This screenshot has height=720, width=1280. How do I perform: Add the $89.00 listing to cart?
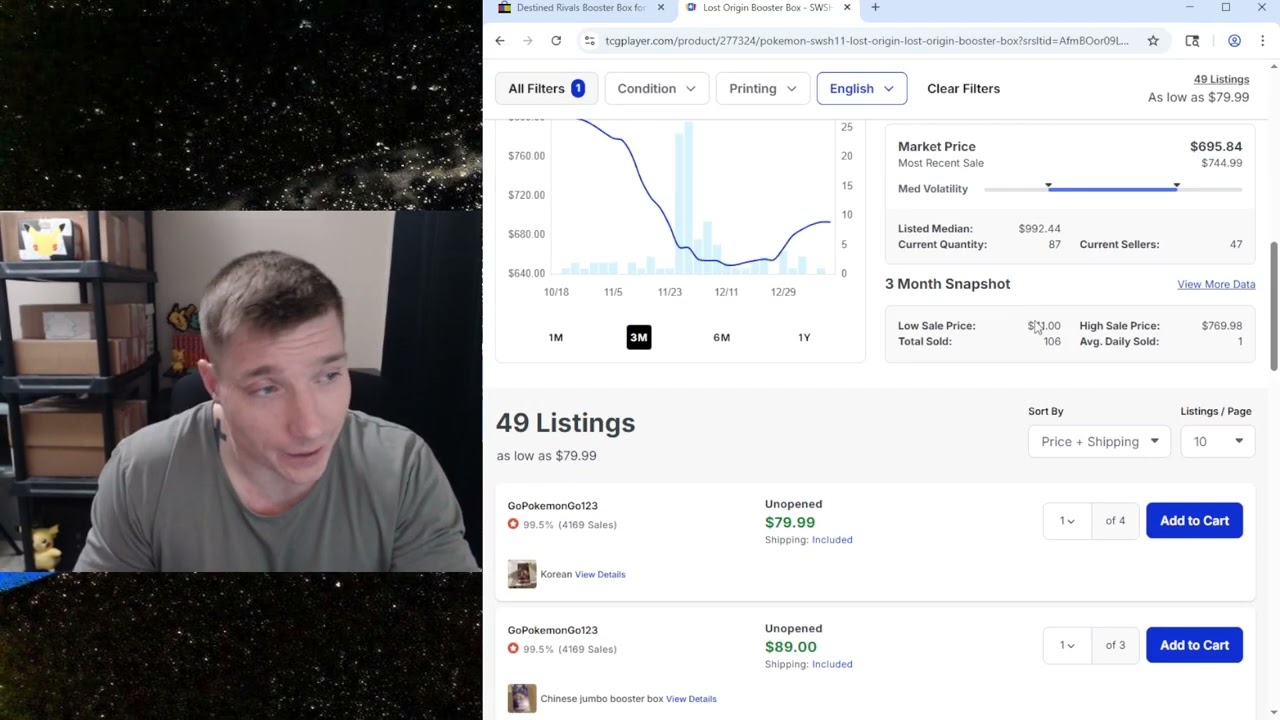[1194, 645]
